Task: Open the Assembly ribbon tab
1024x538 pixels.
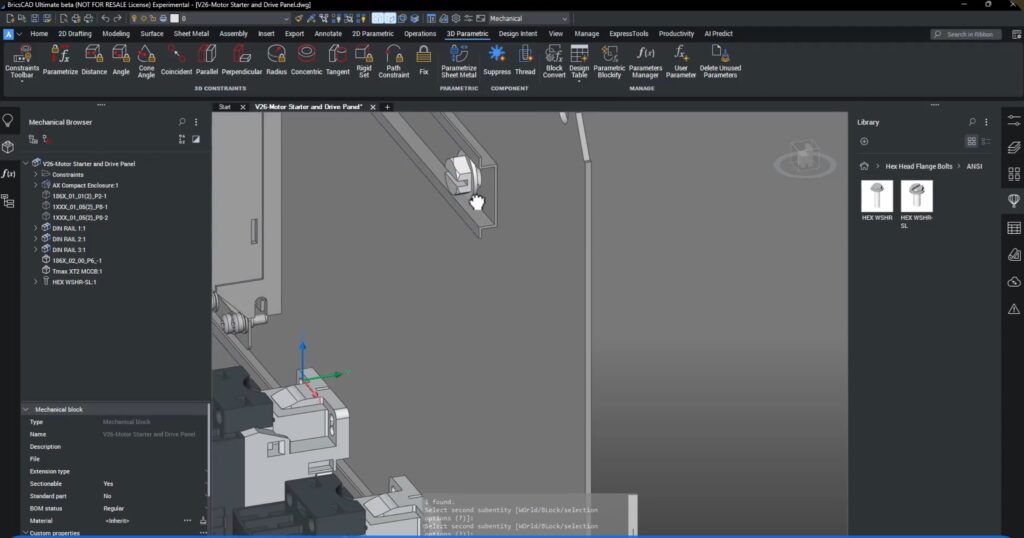Action: [x=233, y=33]
